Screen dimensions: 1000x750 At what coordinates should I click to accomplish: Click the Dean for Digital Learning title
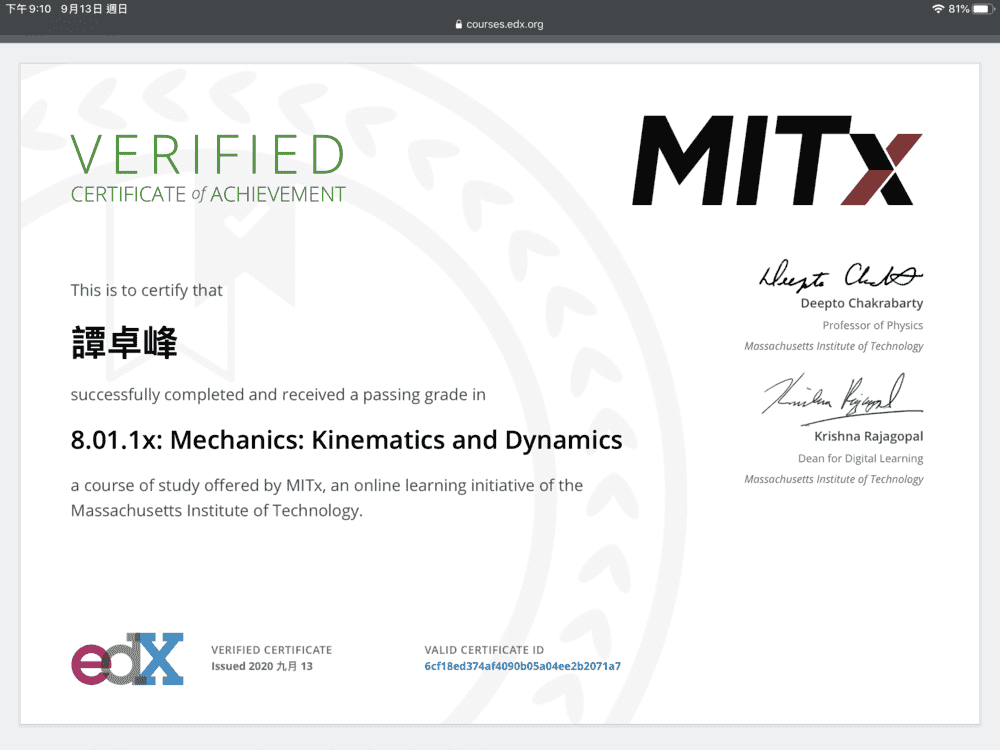[x=861, y=458]
